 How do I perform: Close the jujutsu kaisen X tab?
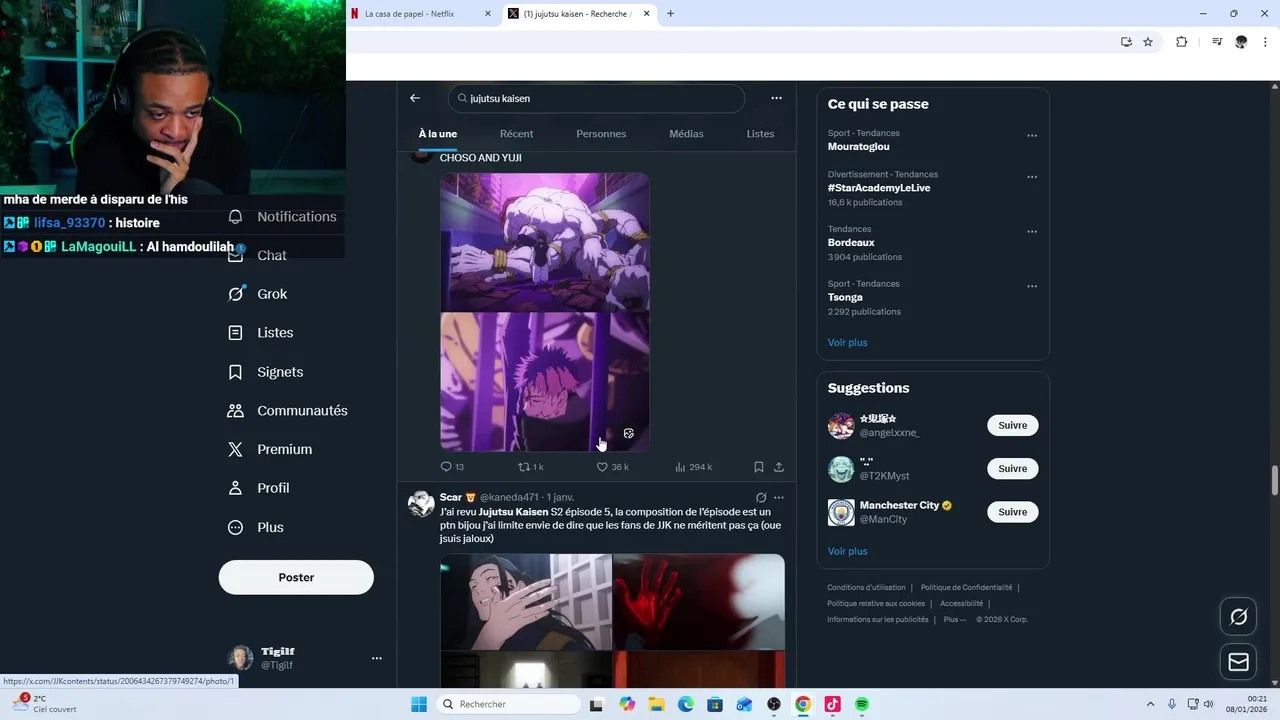[x=647, y=14]
